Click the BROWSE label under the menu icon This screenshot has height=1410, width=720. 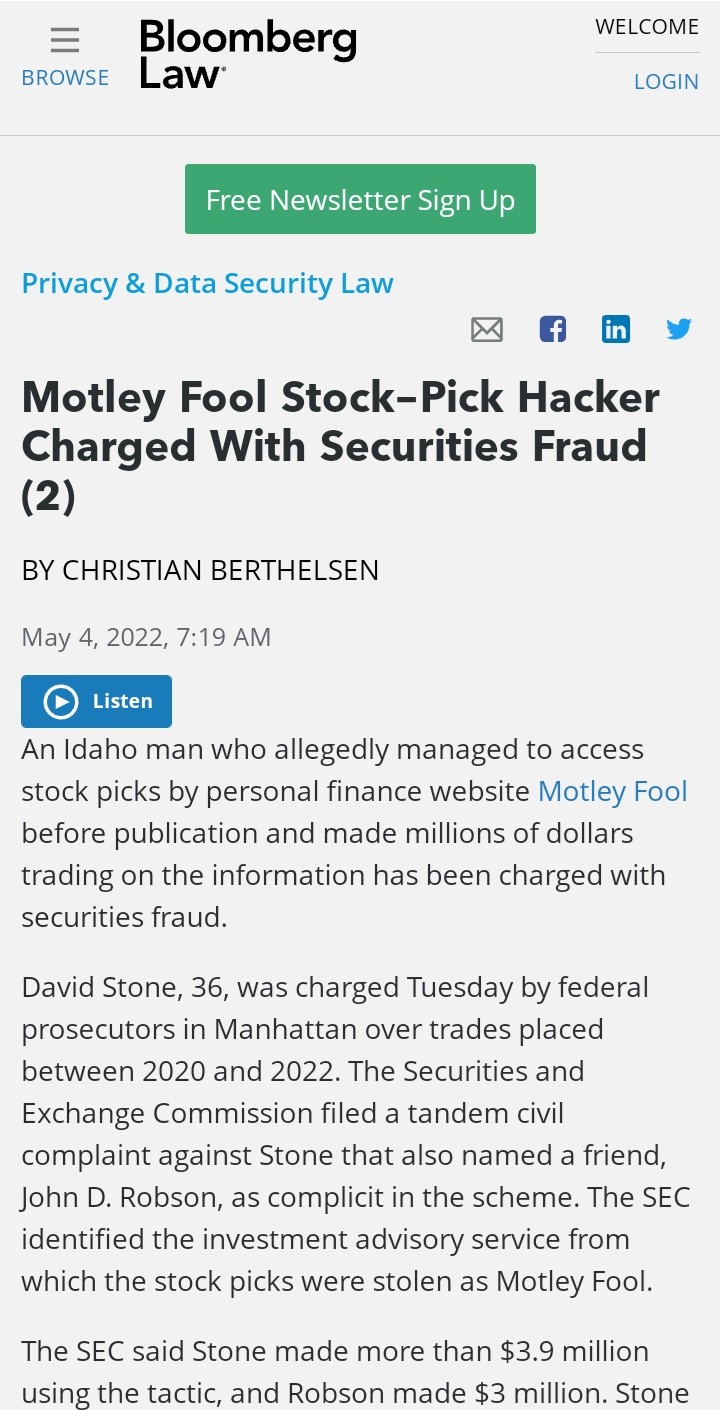point(65,78)
